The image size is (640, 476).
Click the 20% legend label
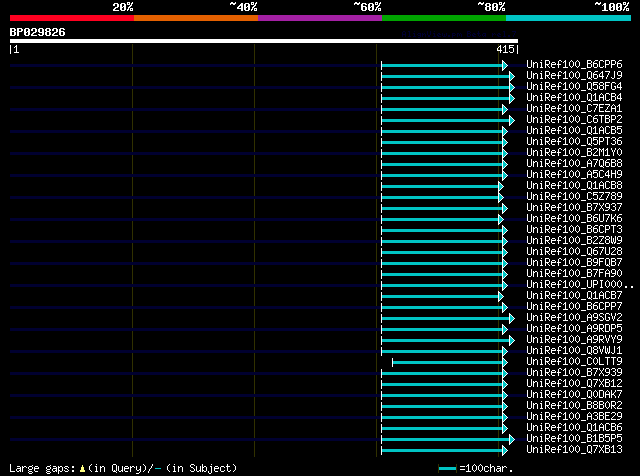point(123,7)
